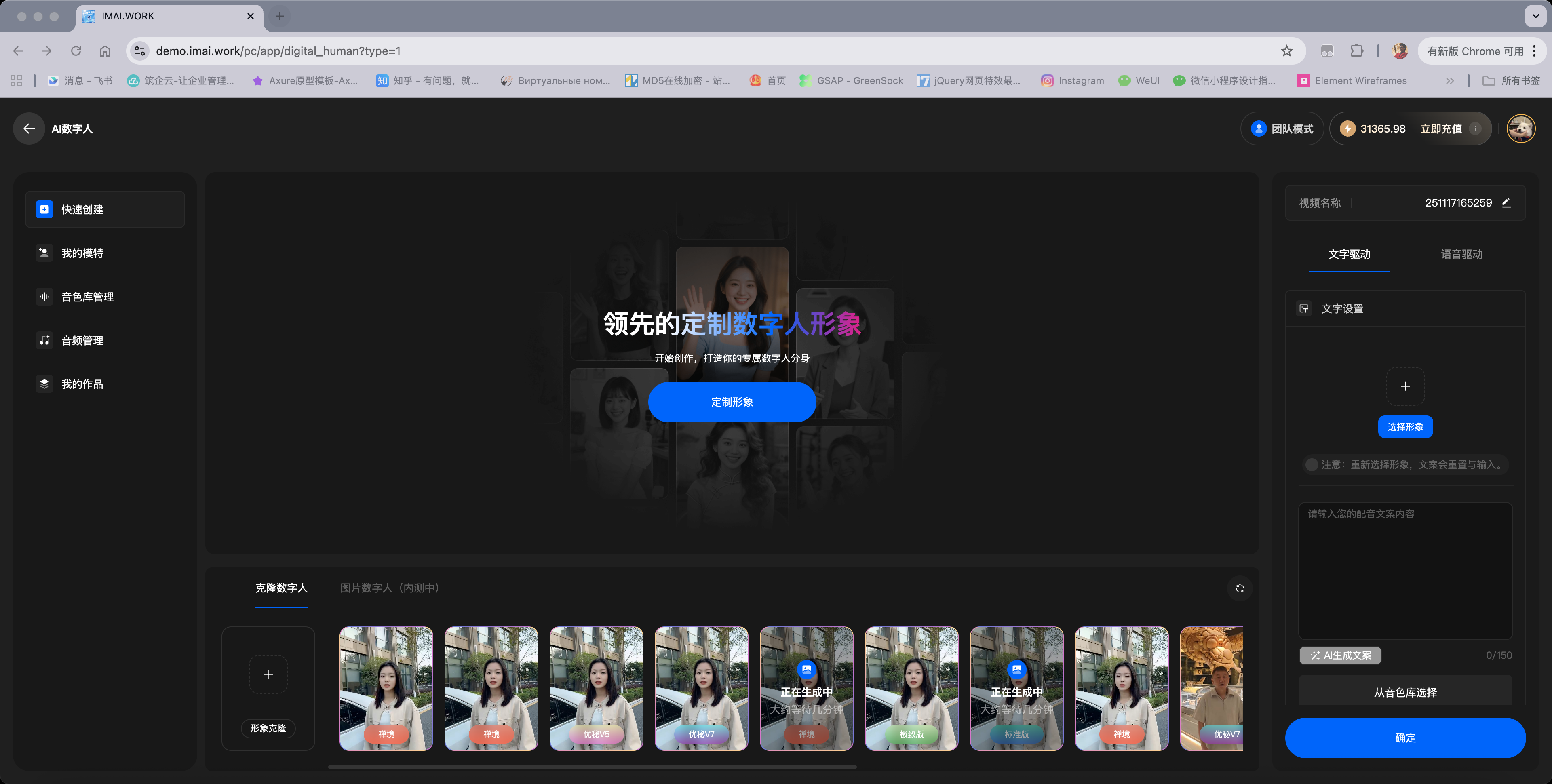Switch to the 图片数字人 tab

(x=389, y=588)
